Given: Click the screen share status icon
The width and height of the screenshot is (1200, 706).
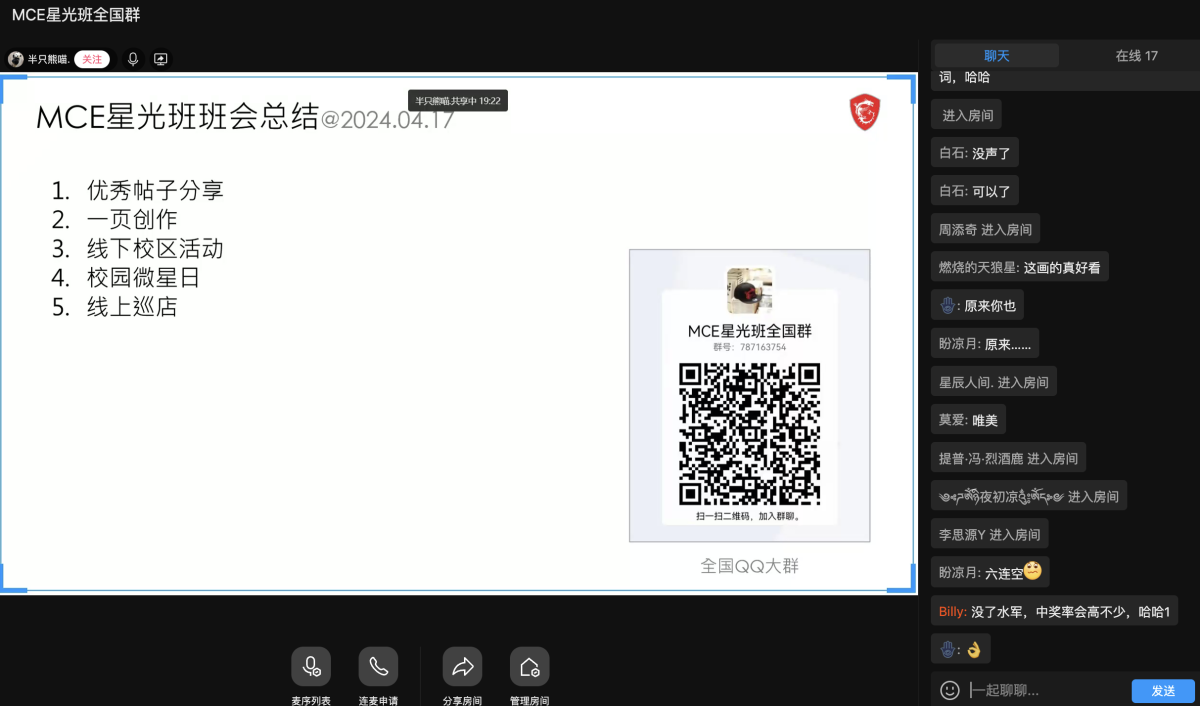Looking at the screenshot, I should [160, 59].
